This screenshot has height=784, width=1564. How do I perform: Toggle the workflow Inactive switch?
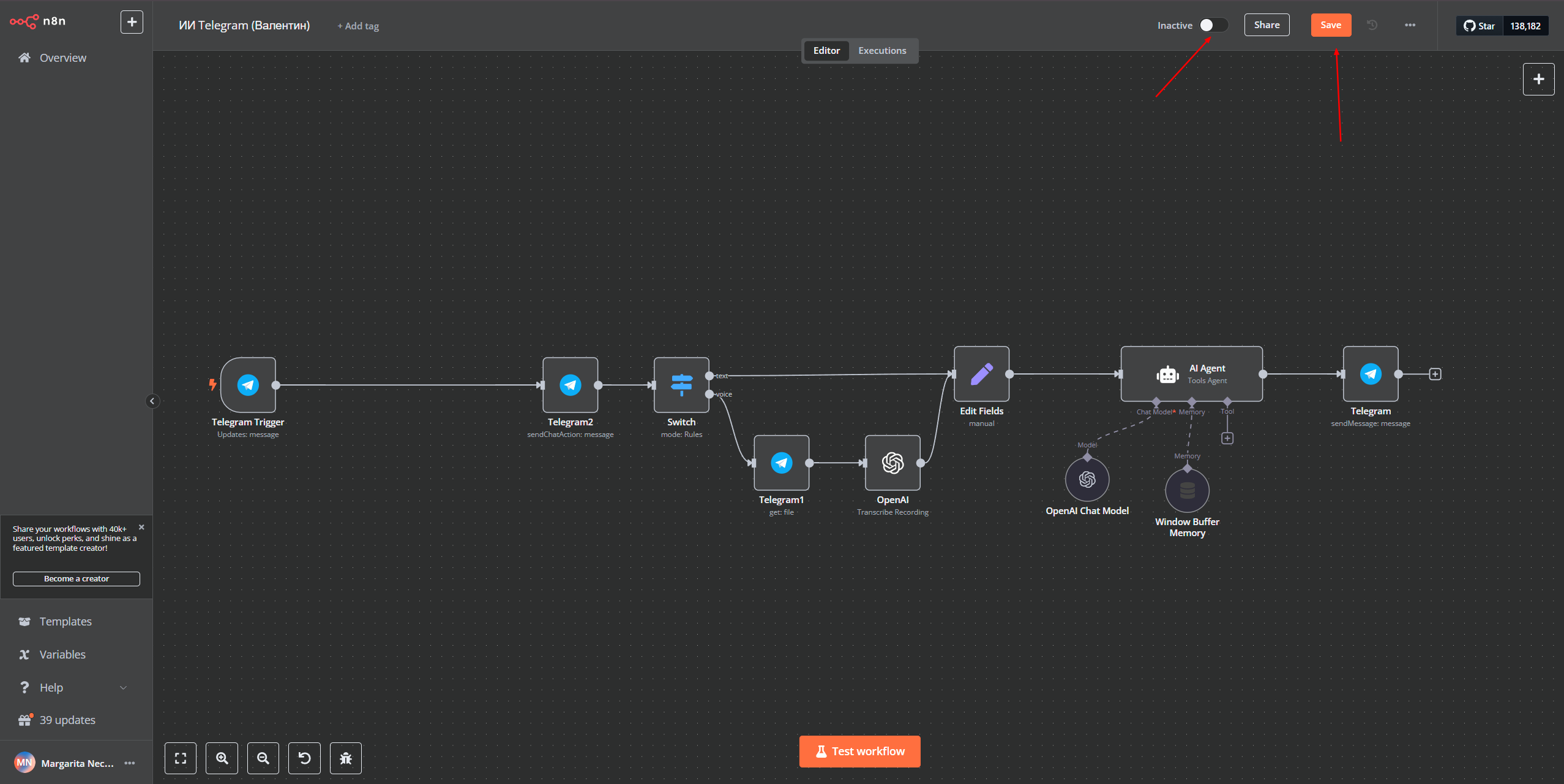coord(1213,25)
